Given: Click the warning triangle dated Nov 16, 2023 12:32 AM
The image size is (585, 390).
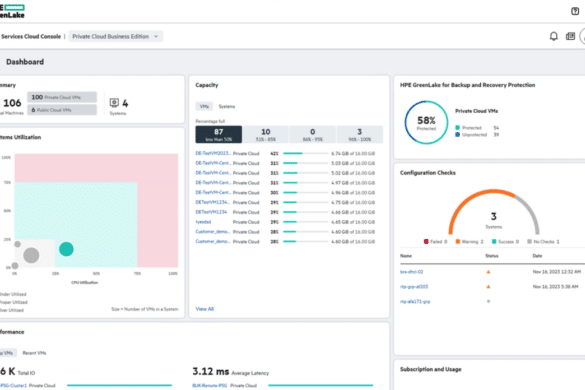Looking at the screenshot, I should click(x=488, y=272).
